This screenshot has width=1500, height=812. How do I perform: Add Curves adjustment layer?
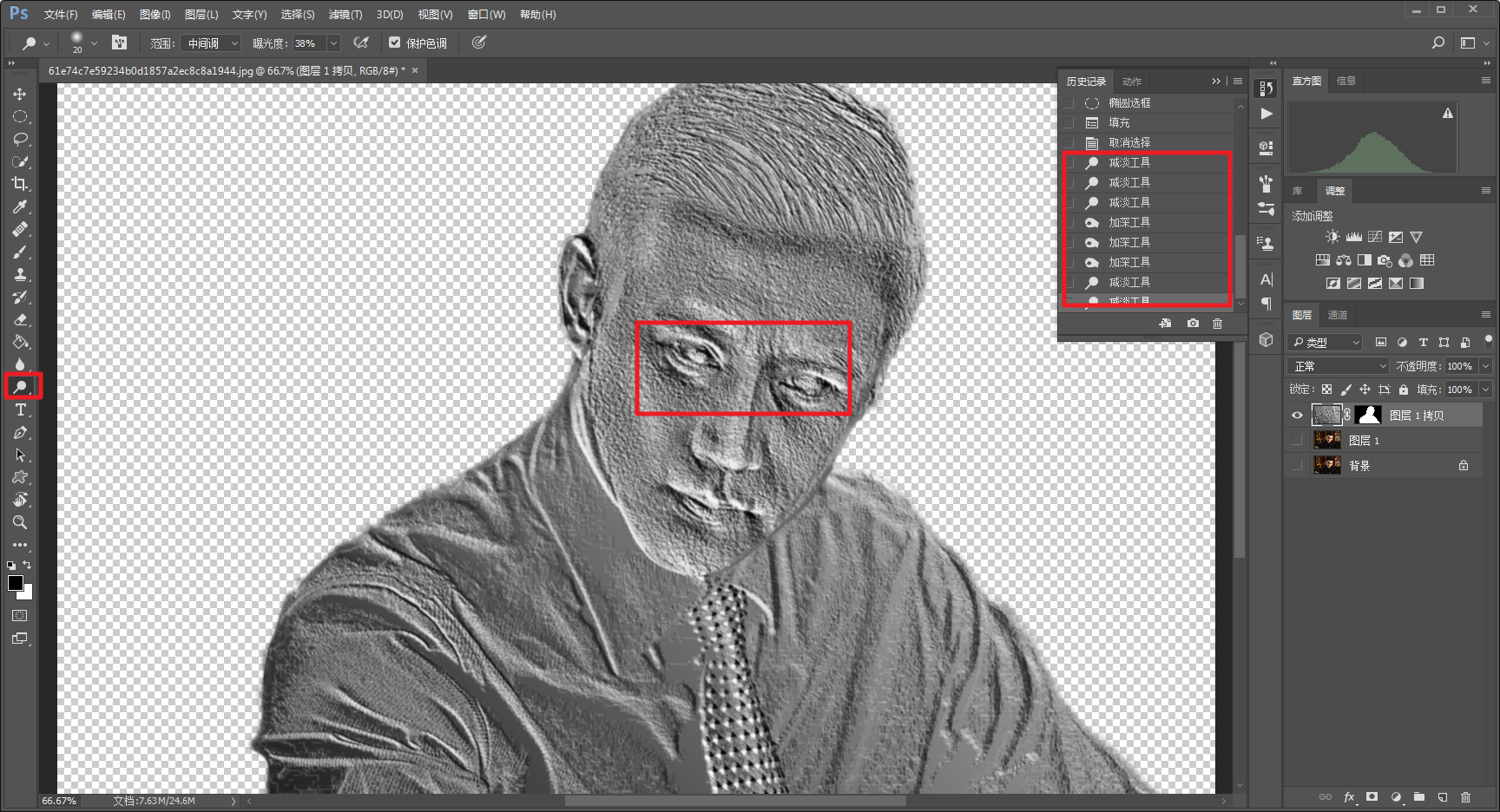(1375, 237)
